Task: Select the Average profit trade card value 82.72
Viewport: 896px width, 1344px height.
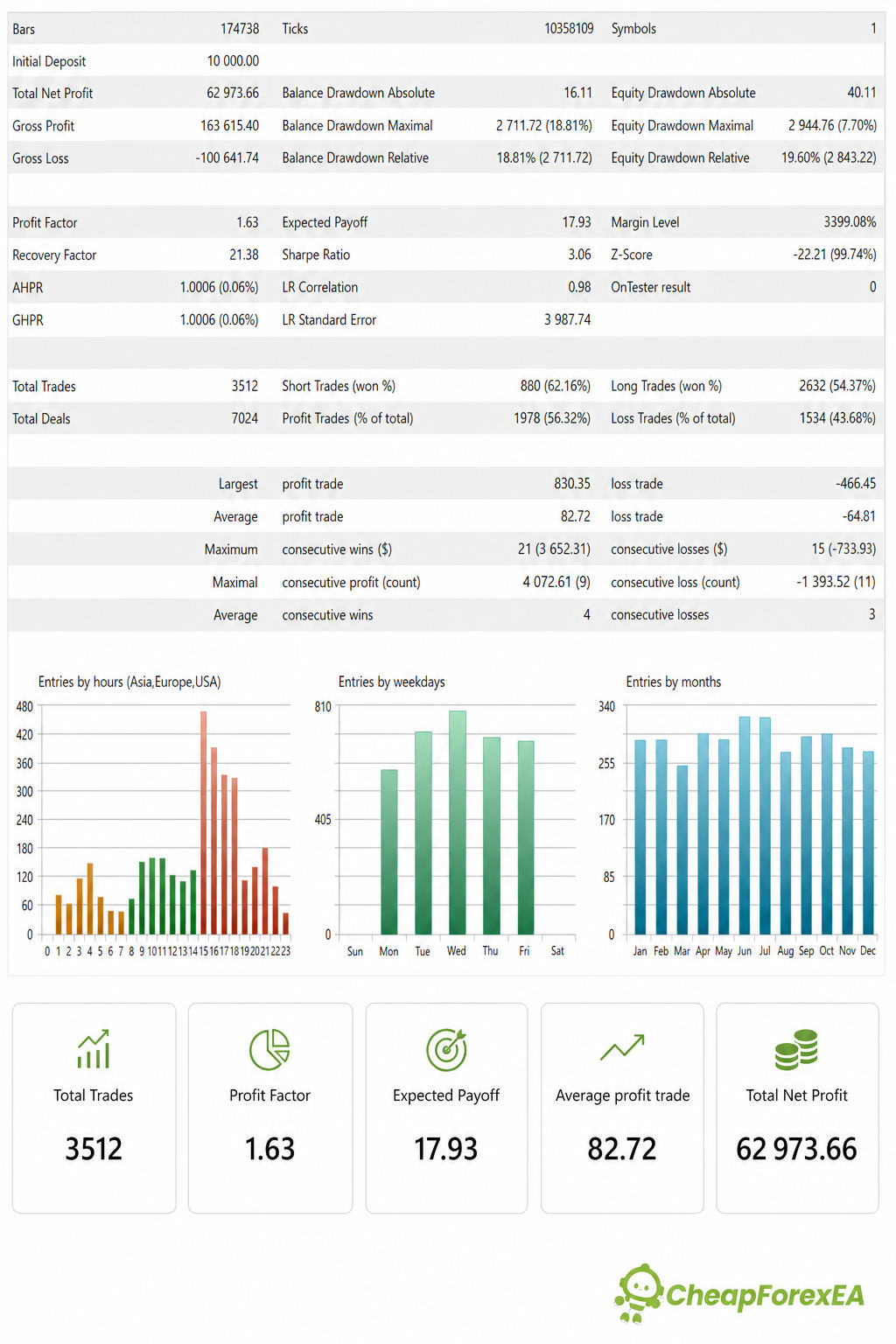Action: pos(622,1149)
